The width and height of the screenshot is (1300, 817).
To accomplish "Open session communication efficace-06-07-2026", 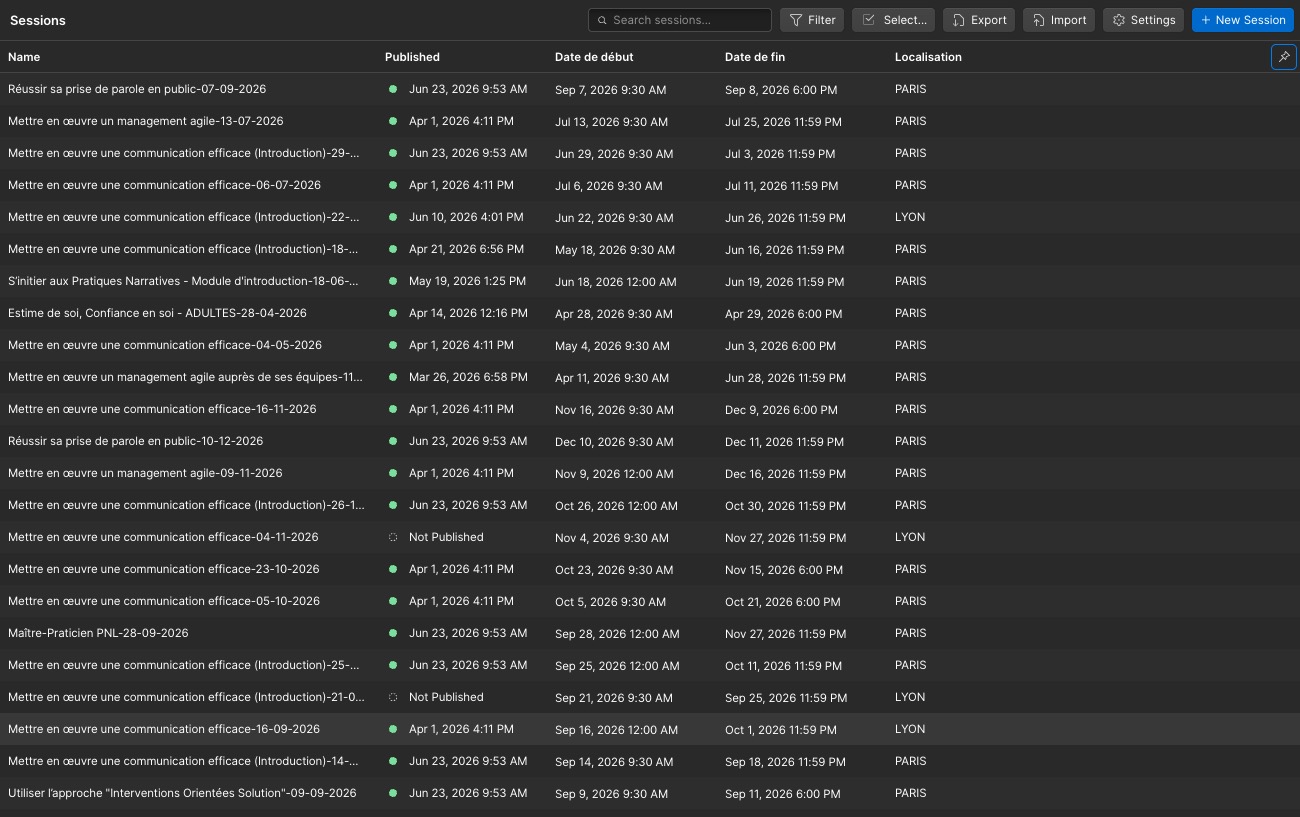I will point(165,185).
